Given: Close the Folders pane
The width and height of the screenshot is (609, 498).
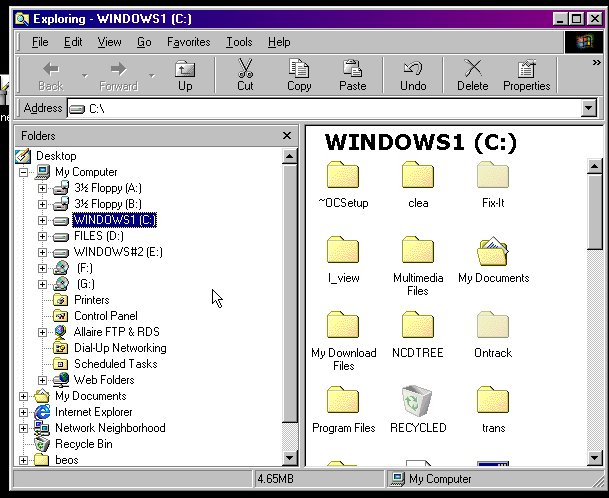Looking at the screenshot, I should pyautogui.click(x=287, y=135).
